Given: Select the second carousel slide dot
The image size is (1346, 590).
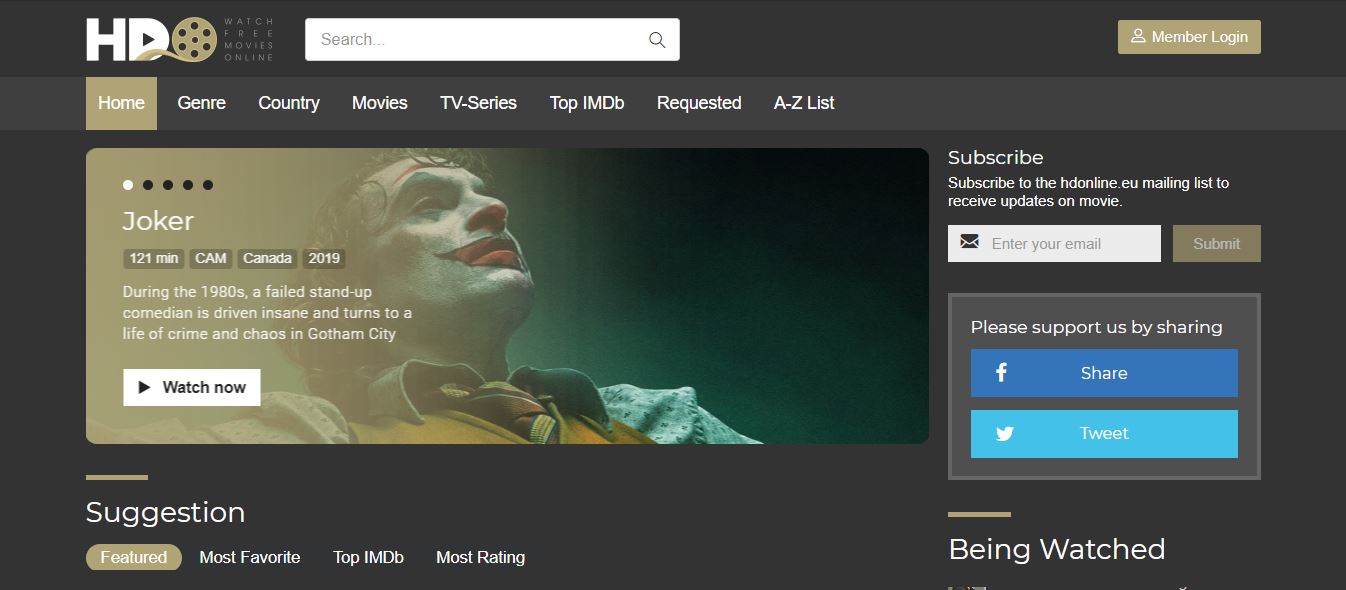Looking at the screenshot, I should [x=148, y=185].
